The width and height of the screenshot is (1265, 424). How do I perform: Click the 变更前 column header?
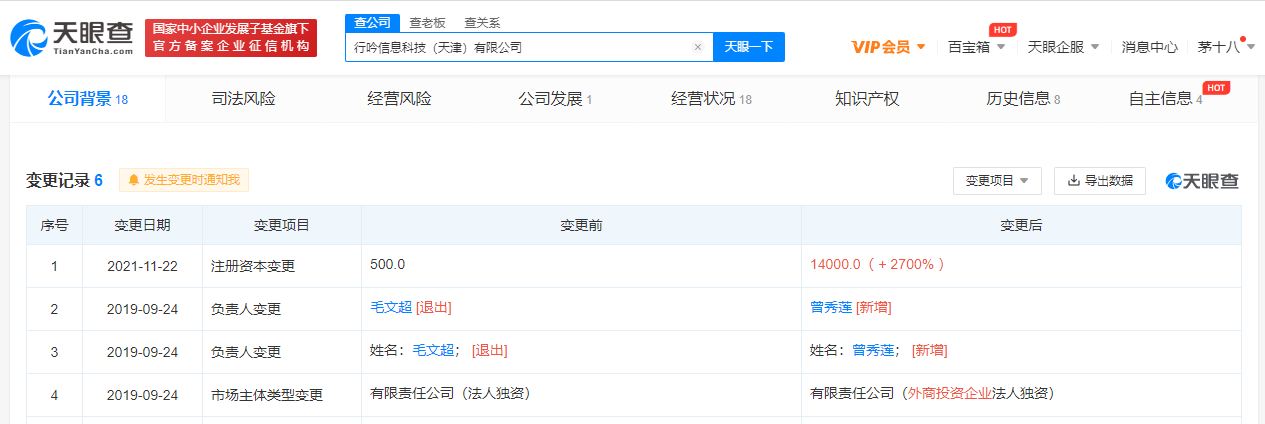pos(581,225)
